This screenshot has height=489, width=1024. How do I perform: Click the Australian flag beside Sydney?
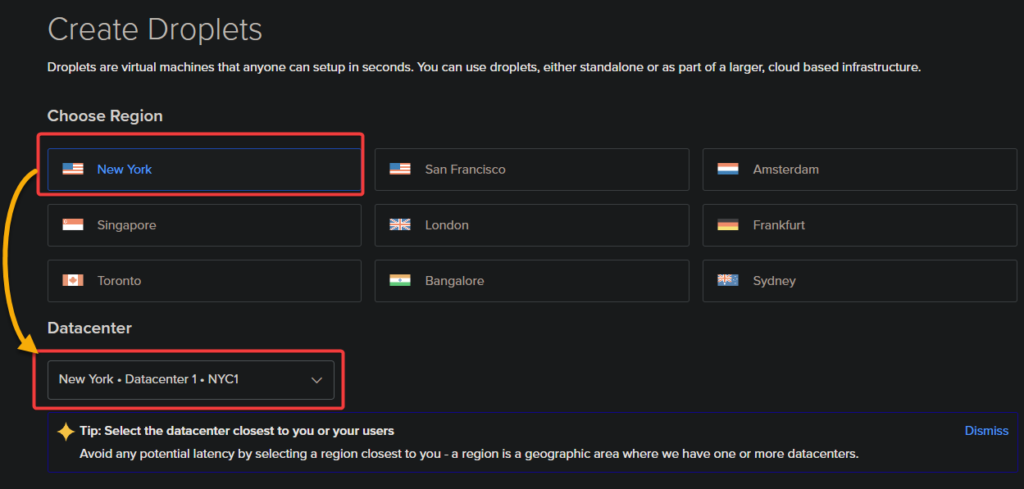[728, 281]
